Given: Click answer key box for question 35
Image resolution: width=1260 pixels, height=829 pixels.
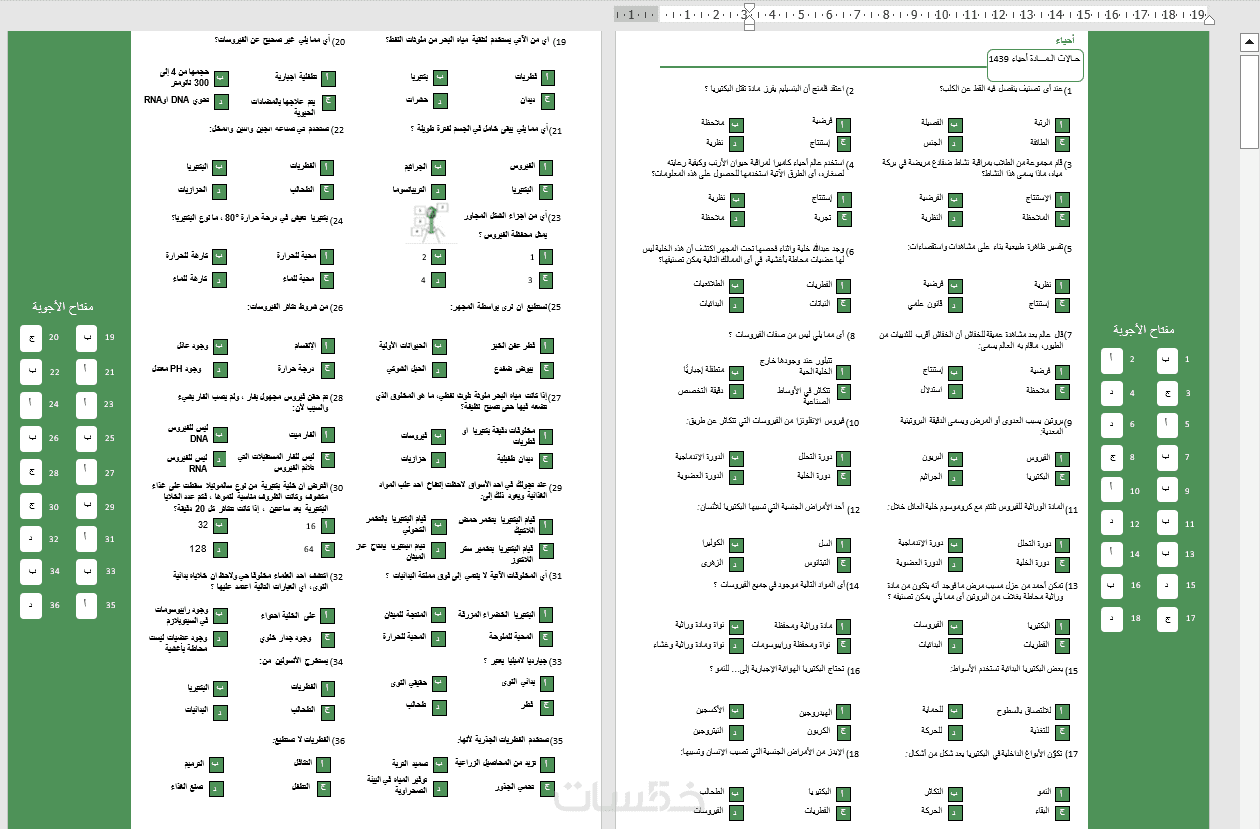Looking at the screenshot, I should (x=87, y=605).
